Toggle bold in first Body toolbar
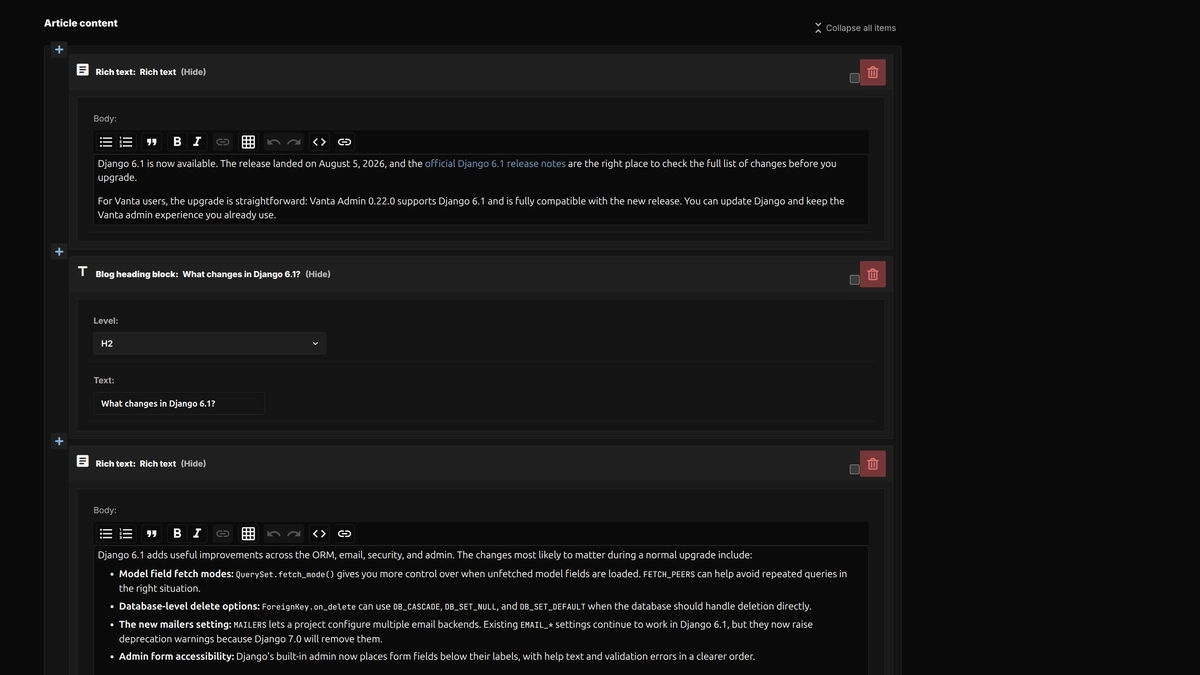The image size is (1200, 675). [177, 142]
